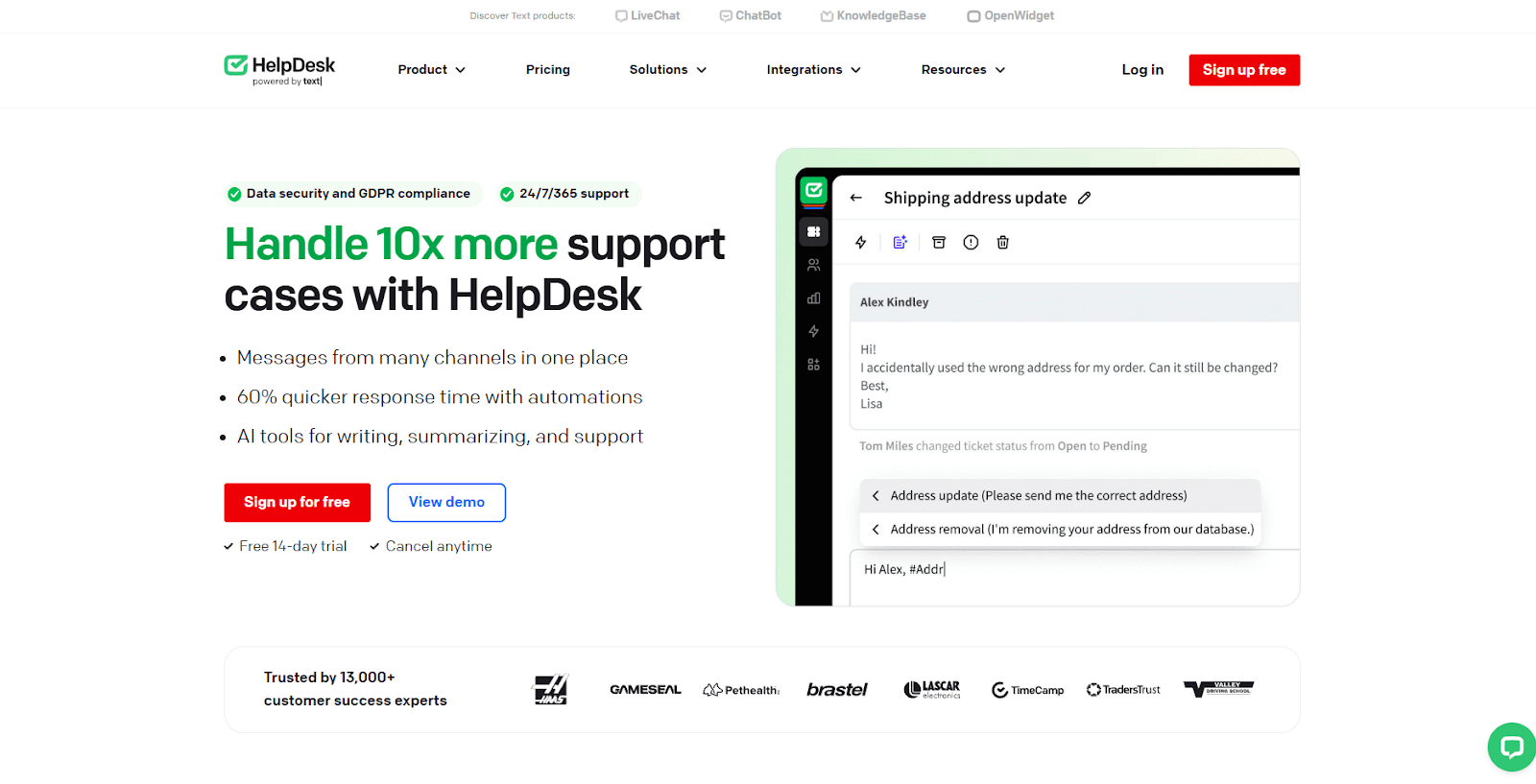
Task: Click the reply field containing Hi Alex
Action: point(1074,578)
